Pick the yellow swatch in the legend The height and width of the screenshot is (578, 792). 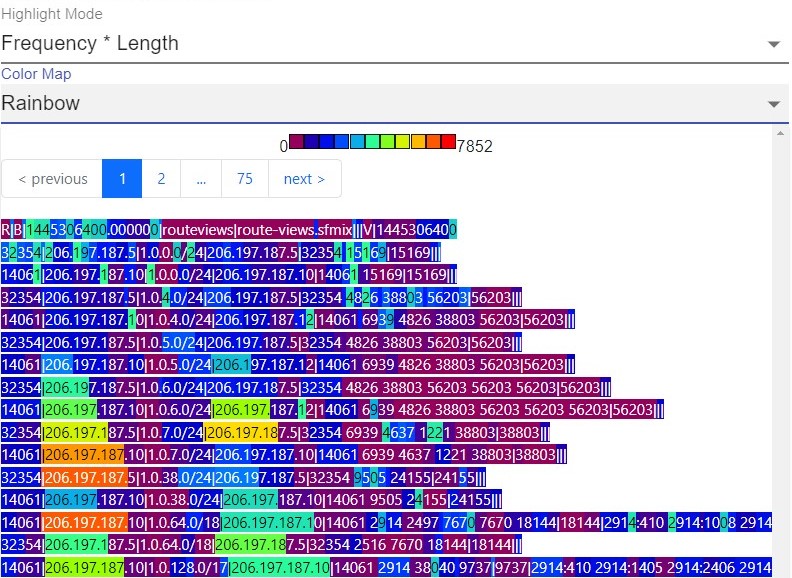(403, 142)
